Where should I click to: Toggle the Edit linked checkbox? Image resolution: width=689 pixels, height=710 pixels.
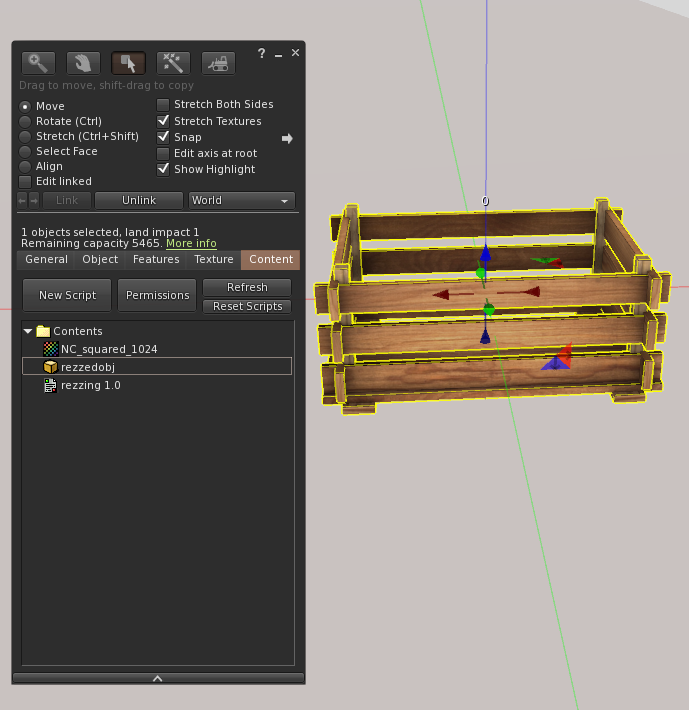coord(26,182)
